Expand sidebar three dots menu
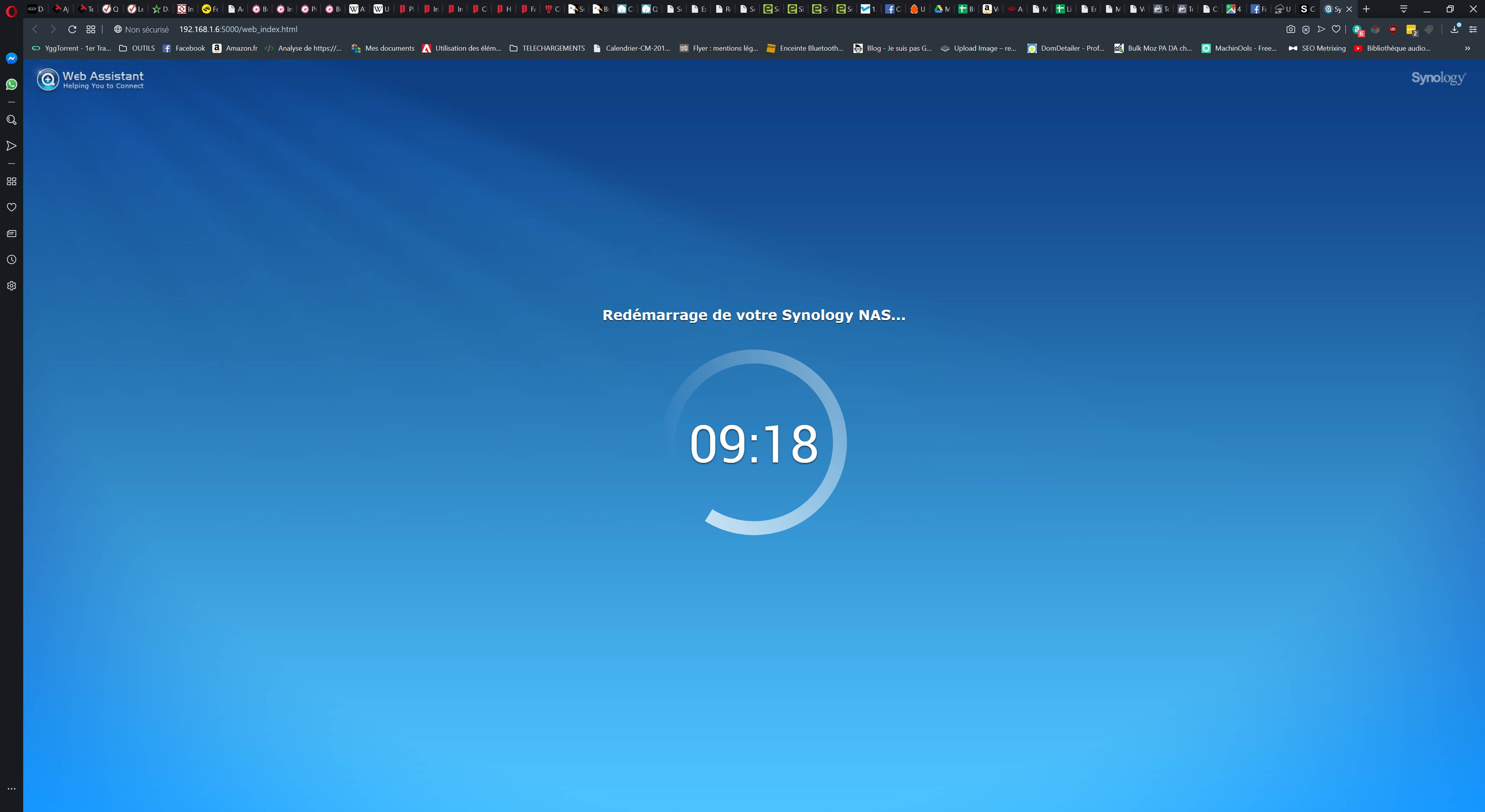 [12, 788]
